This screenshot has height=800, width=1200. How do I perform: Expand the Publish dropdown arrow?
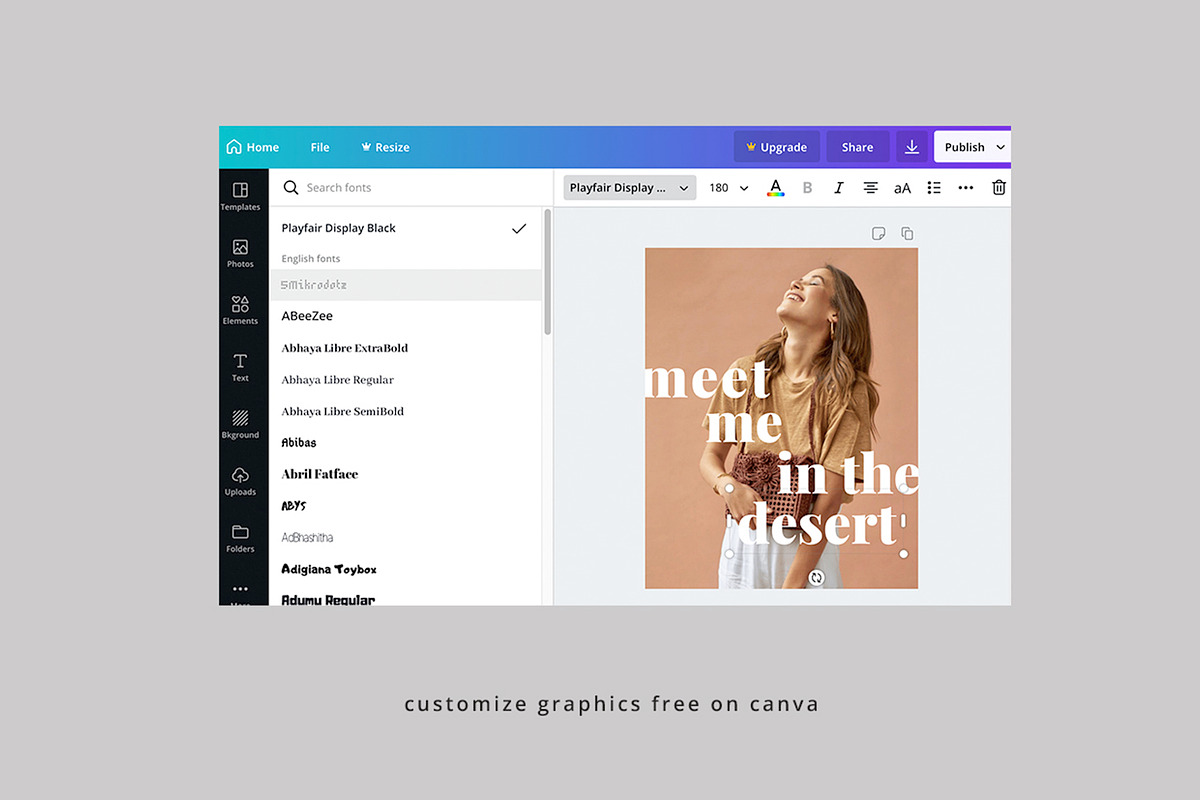pos(1001,147)
